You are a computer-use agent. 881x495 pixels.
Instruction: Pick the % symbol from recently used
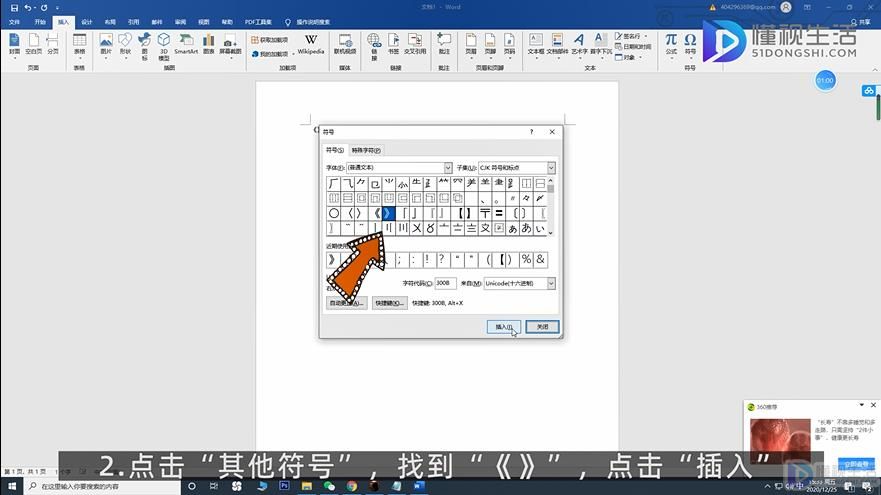(x=526, y=259)
